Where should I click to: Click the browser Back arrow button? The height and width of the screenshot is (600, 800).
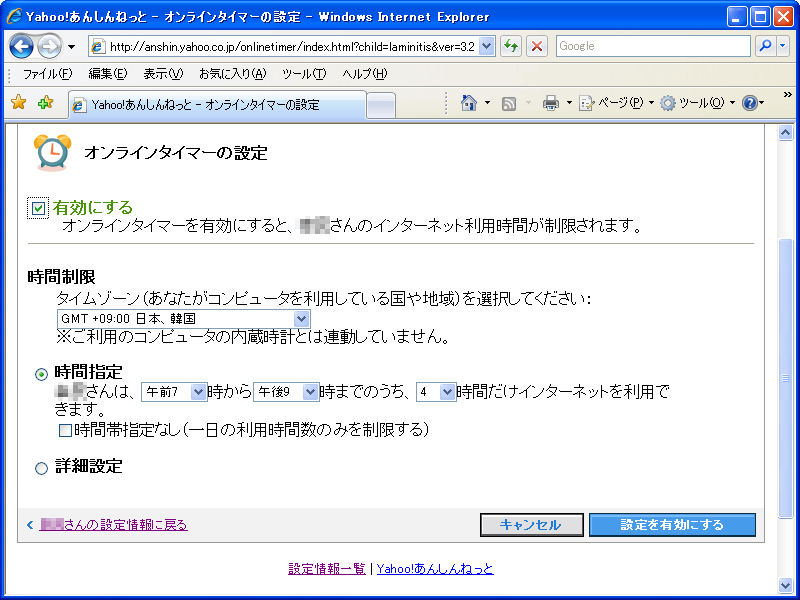tap(21, 47)
